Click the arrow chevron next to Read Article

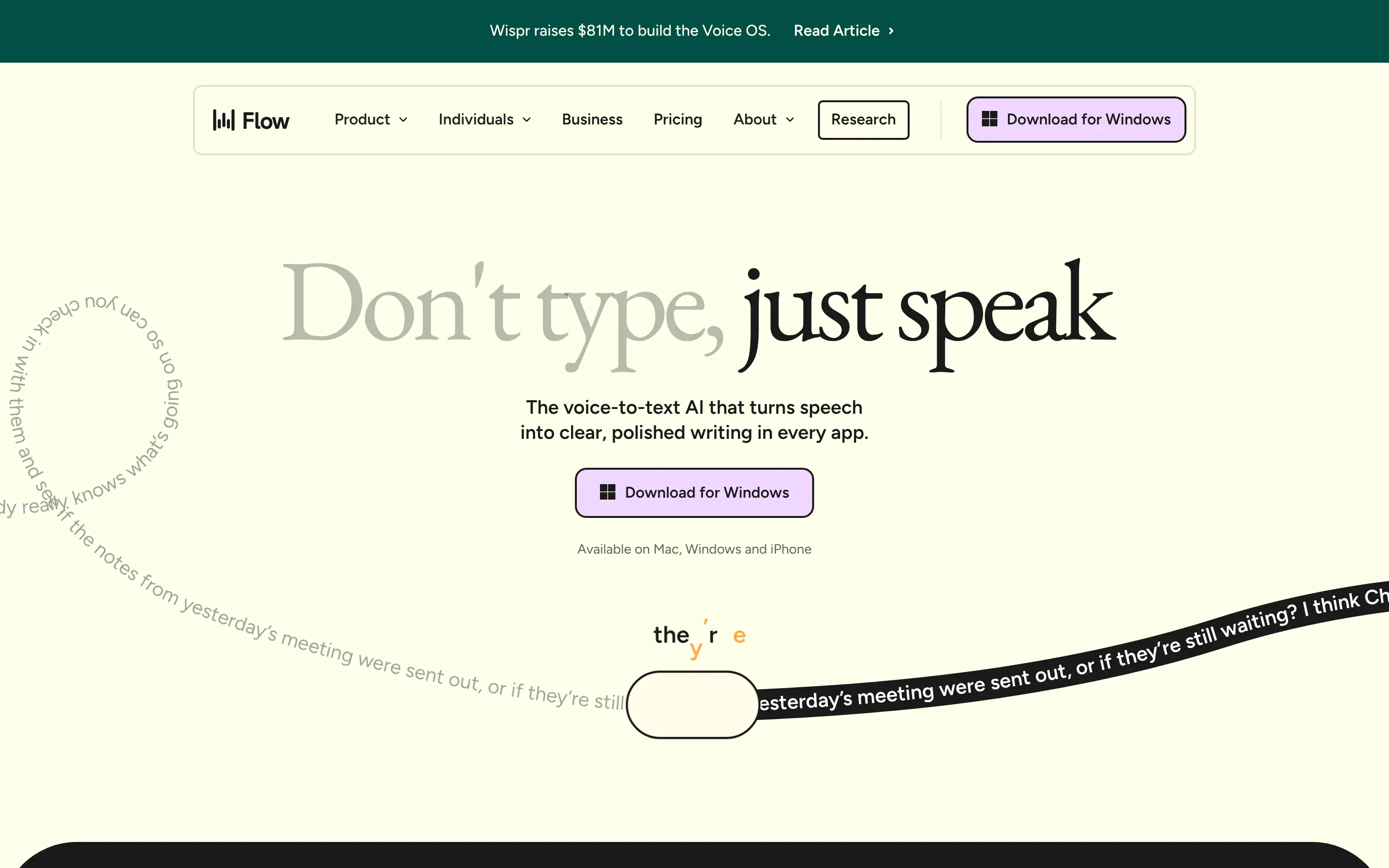[891, 31]
